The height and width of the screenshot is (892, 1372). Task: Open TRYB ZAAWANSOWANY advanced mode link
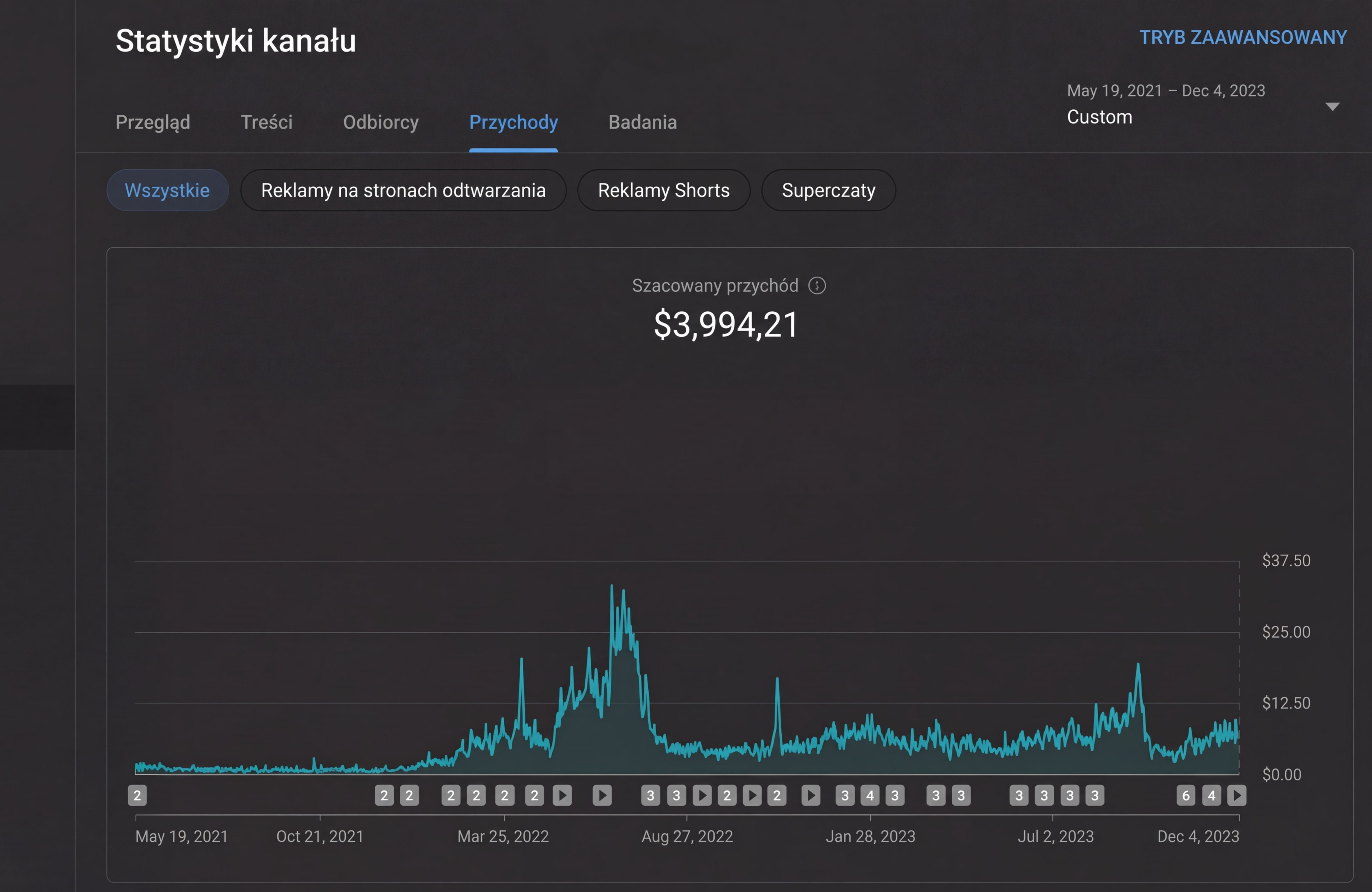point(1243,38)
